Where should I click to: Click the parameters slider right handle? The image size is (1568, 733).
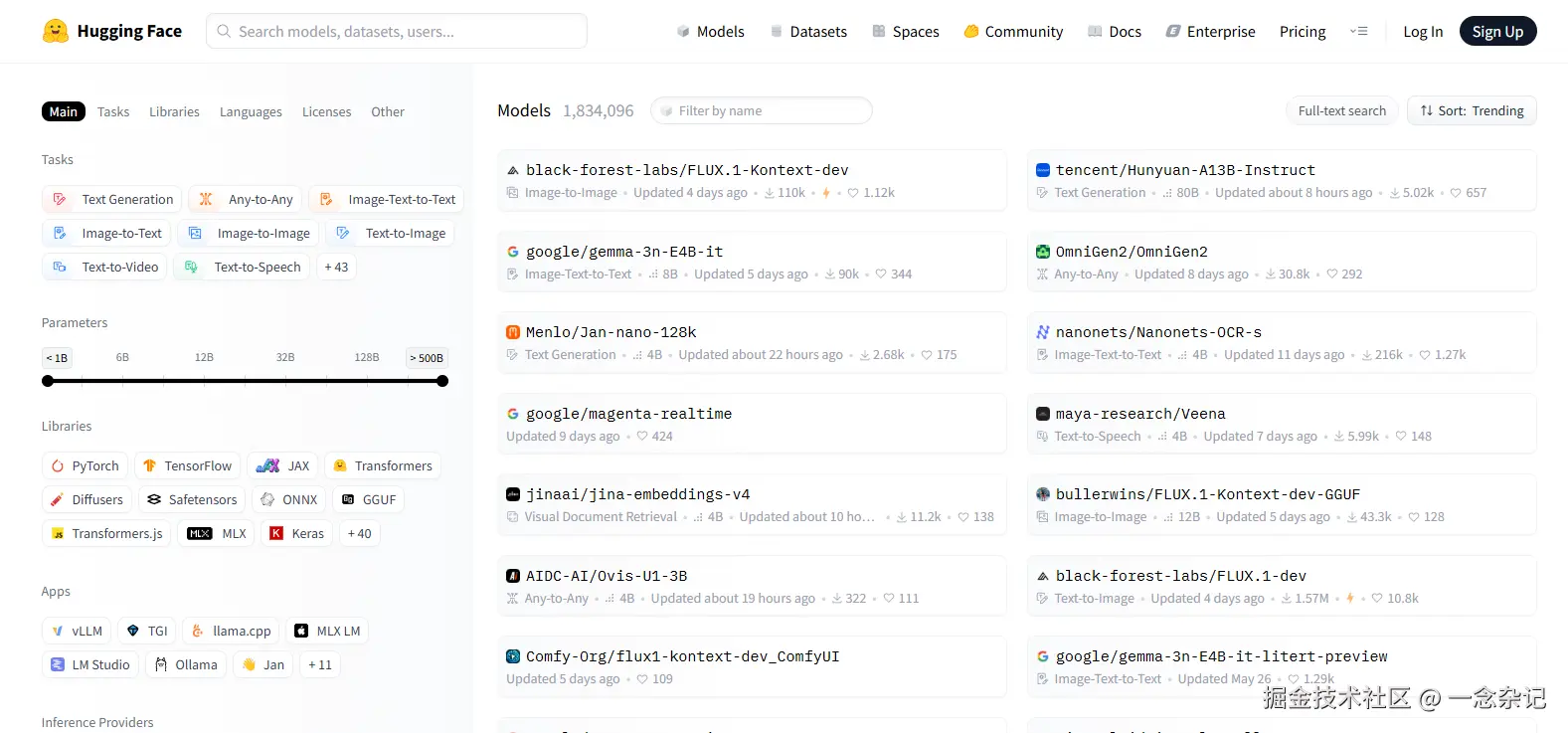pos(442,381)
